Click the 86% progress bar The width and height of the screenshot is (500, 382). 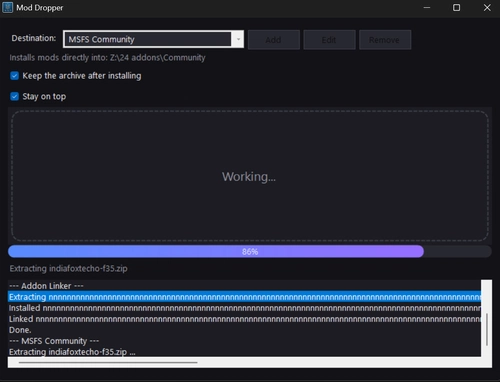[250, 252]
